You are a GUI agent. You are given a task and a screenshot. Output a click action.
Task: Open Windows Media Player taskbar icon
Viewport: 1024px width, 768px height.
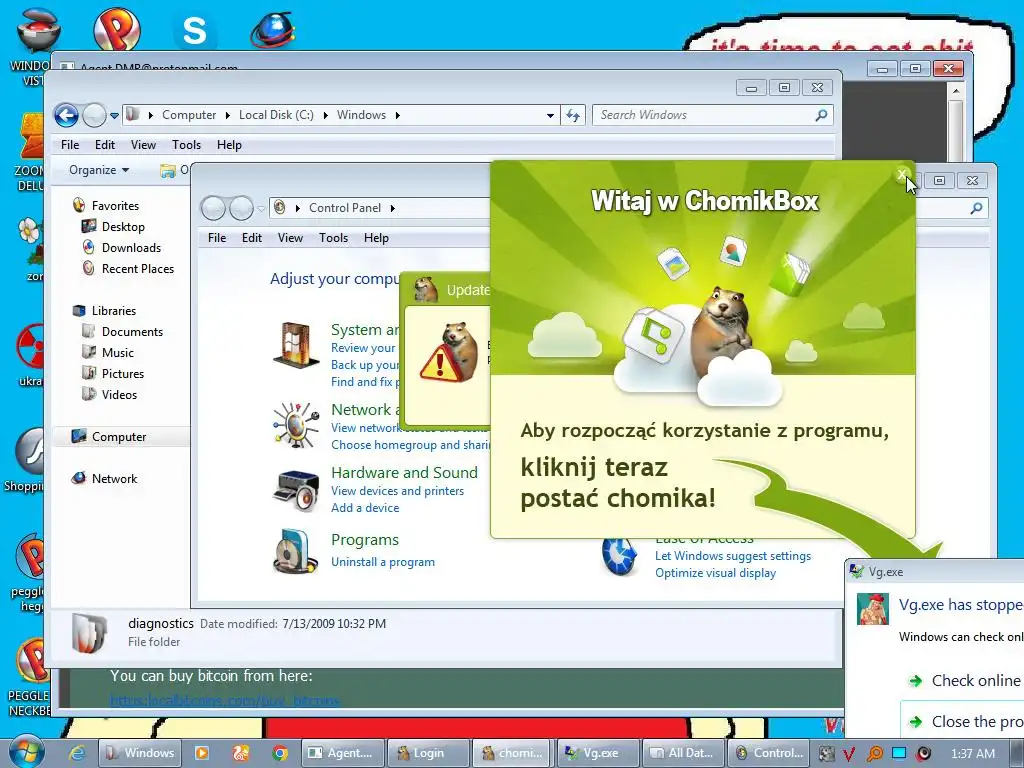click(x=202, y=753)
